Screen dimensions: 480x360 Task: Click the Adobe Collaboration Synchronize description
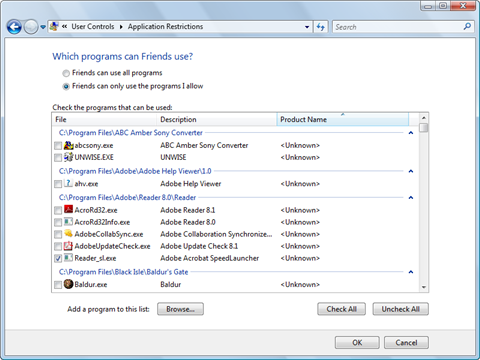[x=216, y=234]
